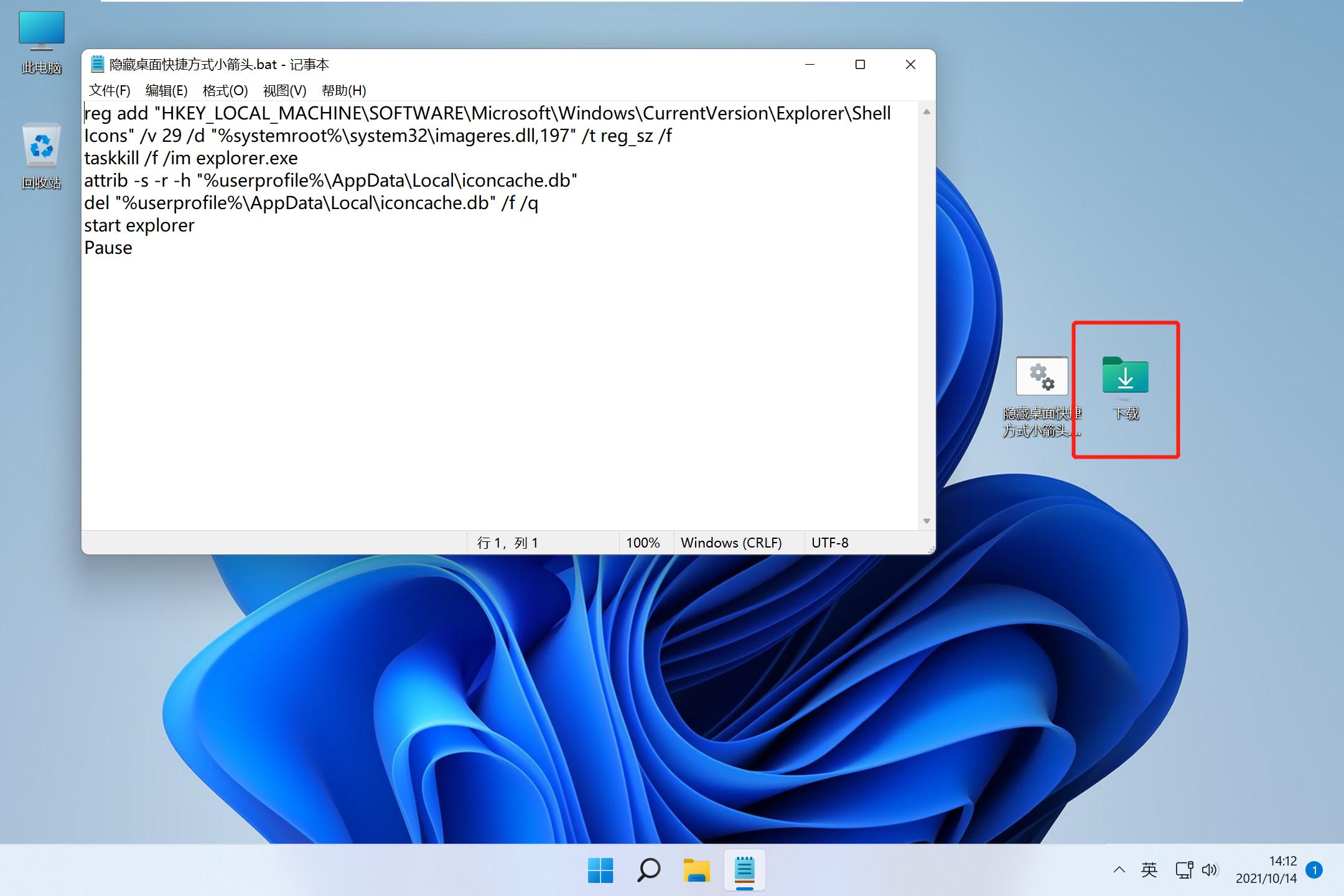Expand hidden icons in the system tray
Image resolution: width=1344 pixels, height=896 pixels.
click(1118, 870)
